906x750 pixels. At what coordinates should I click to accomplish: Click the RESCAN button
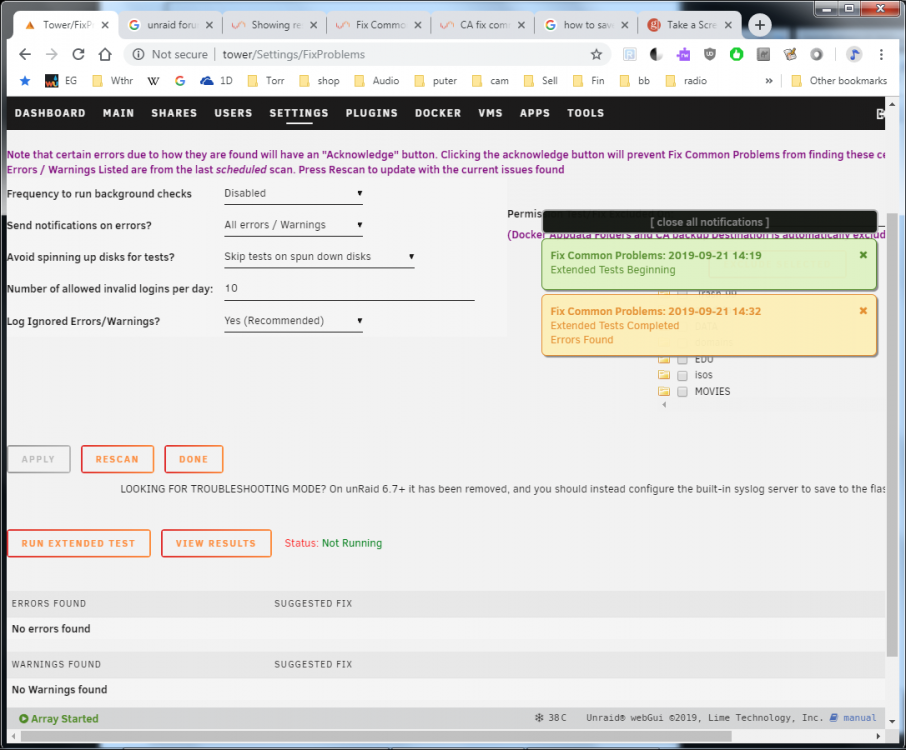click(117, 459)
